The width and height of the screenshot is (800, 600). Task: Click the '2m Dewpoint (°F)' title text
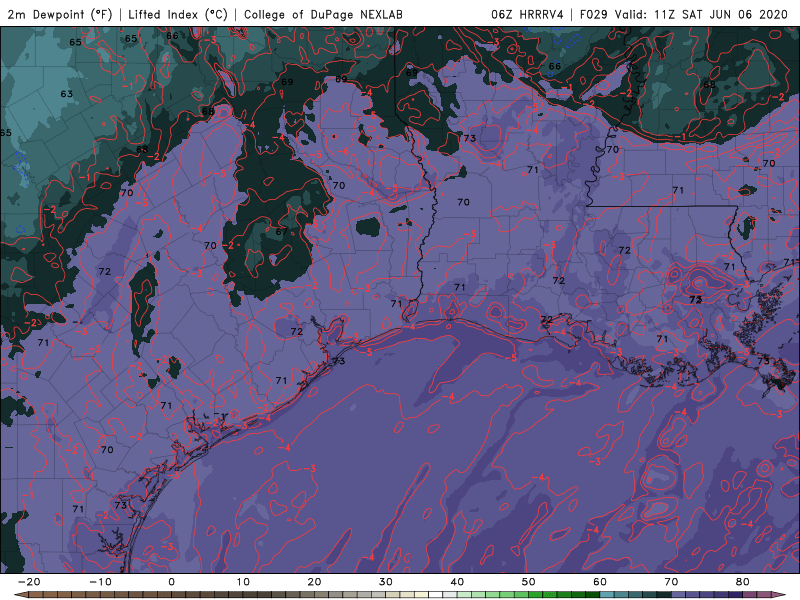(60, 14)
